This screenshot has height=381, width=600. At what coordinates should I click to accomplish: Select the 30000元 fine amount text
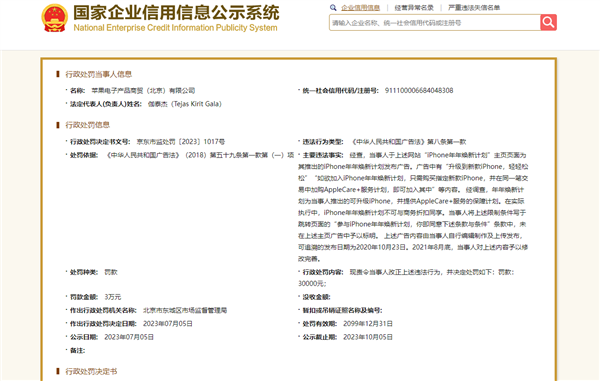pos(312,284)
